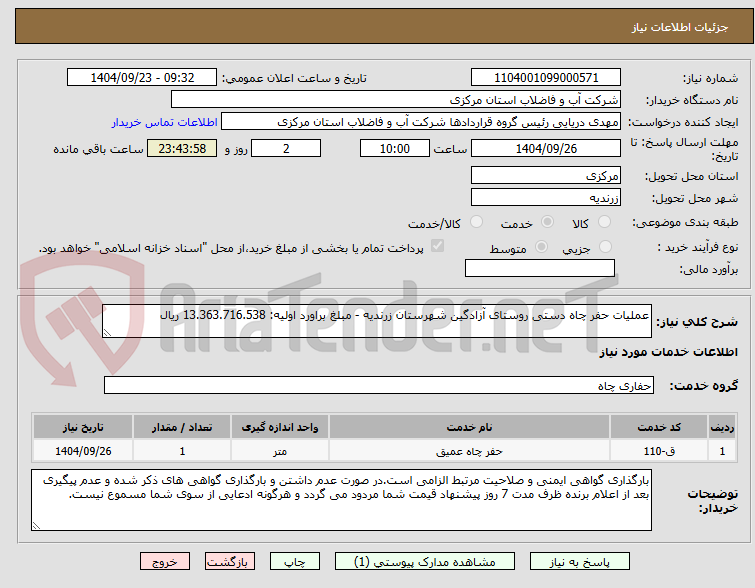755x588 pixels.
Task: Click the remaining days field showing 2
Action: (286, 148)
